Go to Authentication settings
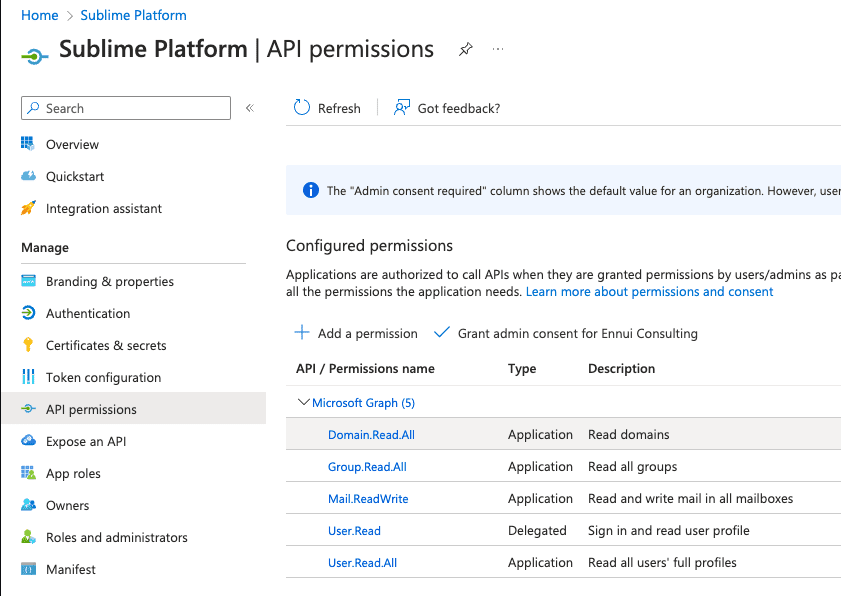This screenshot has width=841, height=596. click(x=88, y=313)
